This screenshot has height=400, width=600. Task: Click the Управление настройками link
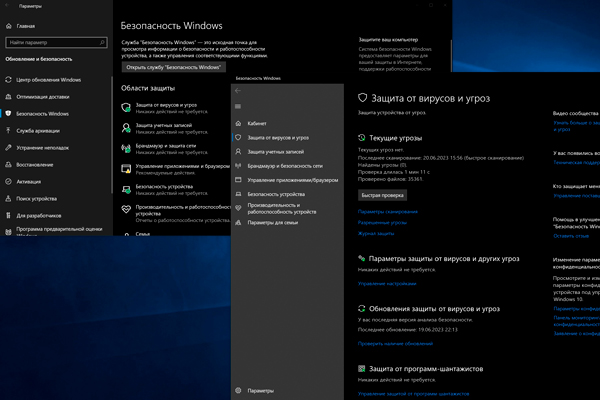coord(387,284)
